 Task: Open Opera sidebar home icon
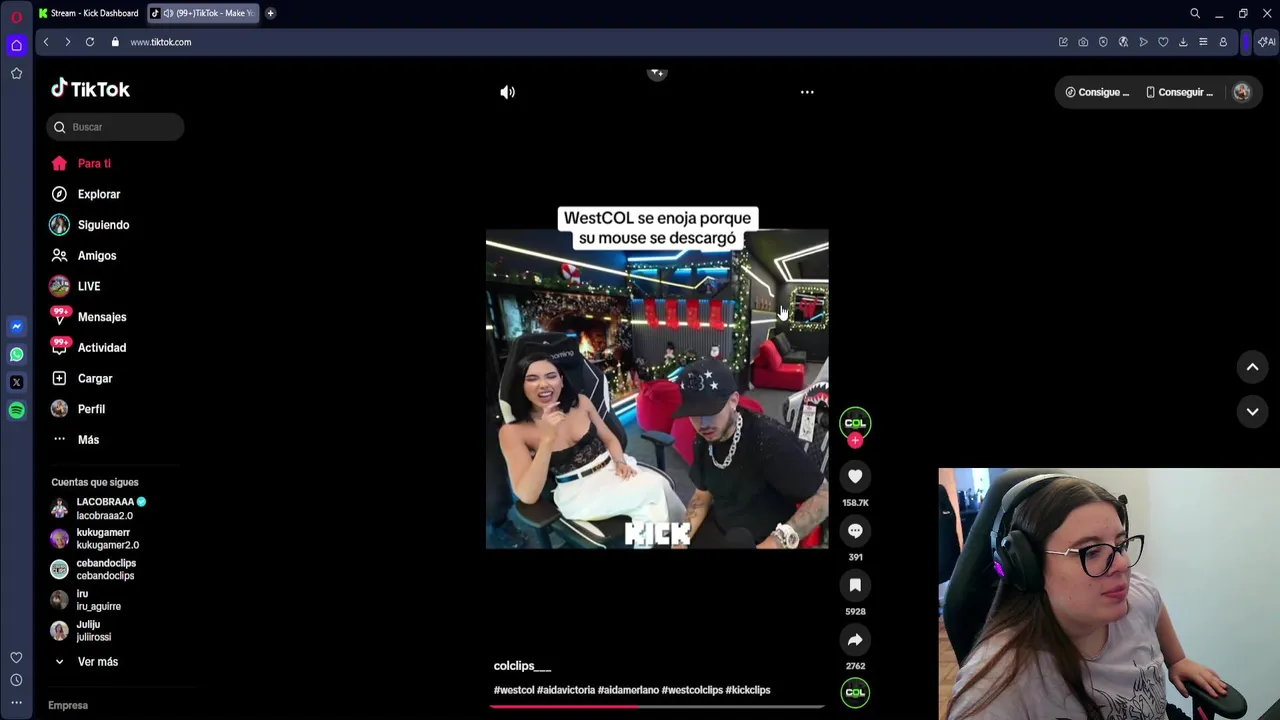(x=16, y=45)
